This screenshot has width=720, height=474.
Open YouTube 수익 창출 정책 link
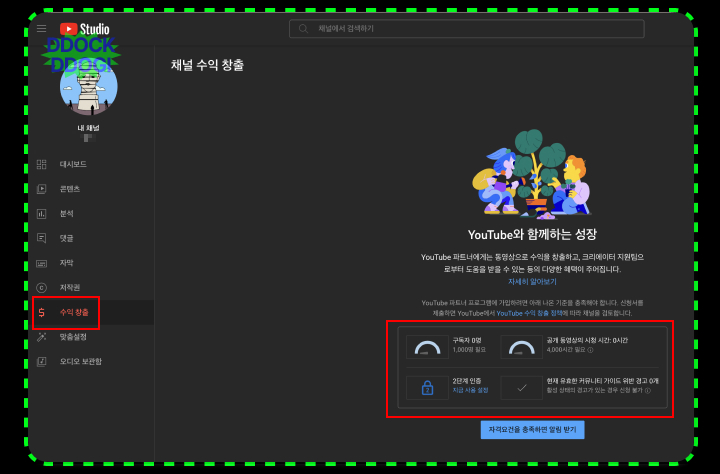click(529, 313)
